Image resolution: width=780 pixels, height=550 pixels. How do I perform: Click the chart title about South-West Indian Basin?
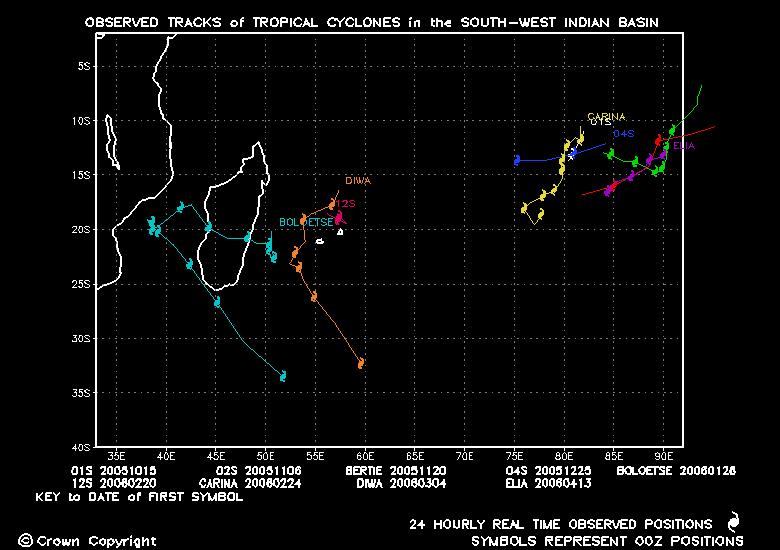pos(371,21)
